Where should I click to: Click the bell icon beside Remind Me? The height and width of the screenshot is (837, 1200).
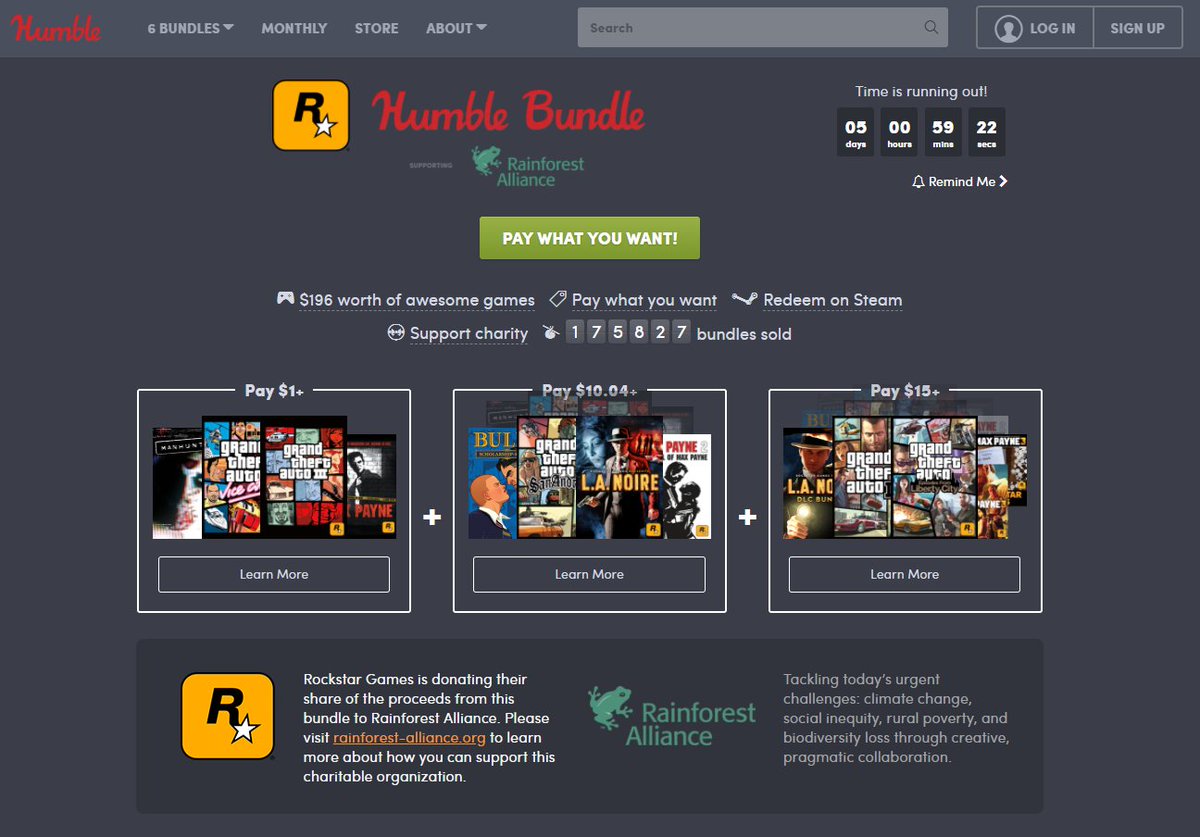(918, 182)
